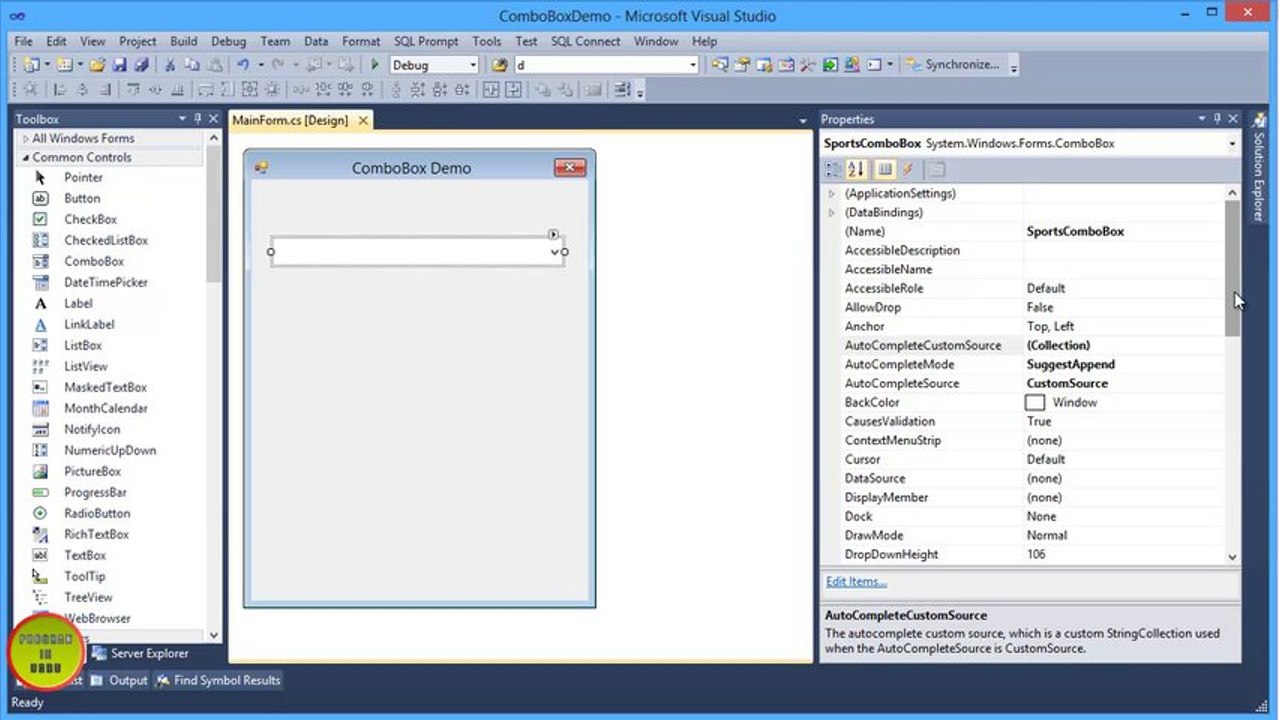The height and width of the screenshot is (720, 1279).
Task: Save the file with the floppy icon
Action: (119, 65)
